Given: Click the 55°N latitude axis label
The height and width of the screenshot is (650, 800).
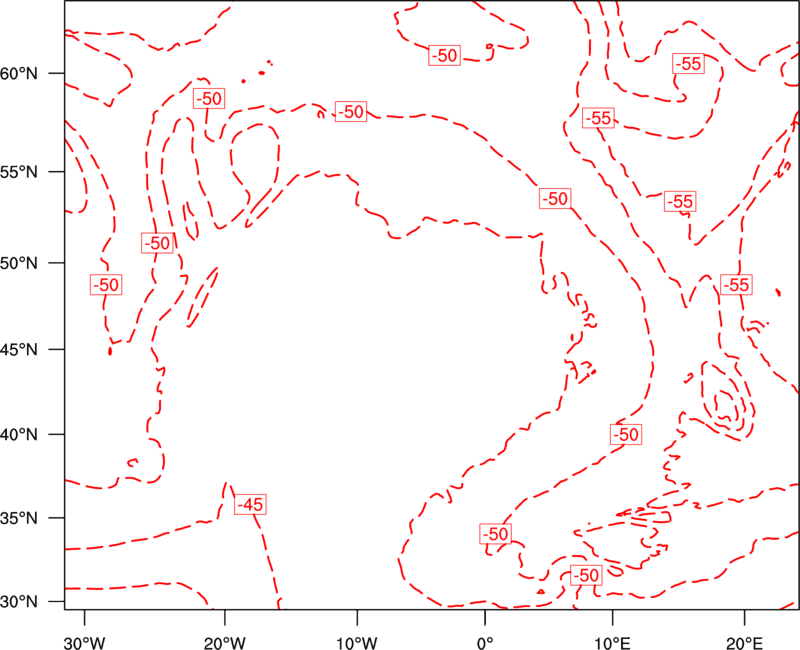Looking at the screenshot, I should coord(19,172).
